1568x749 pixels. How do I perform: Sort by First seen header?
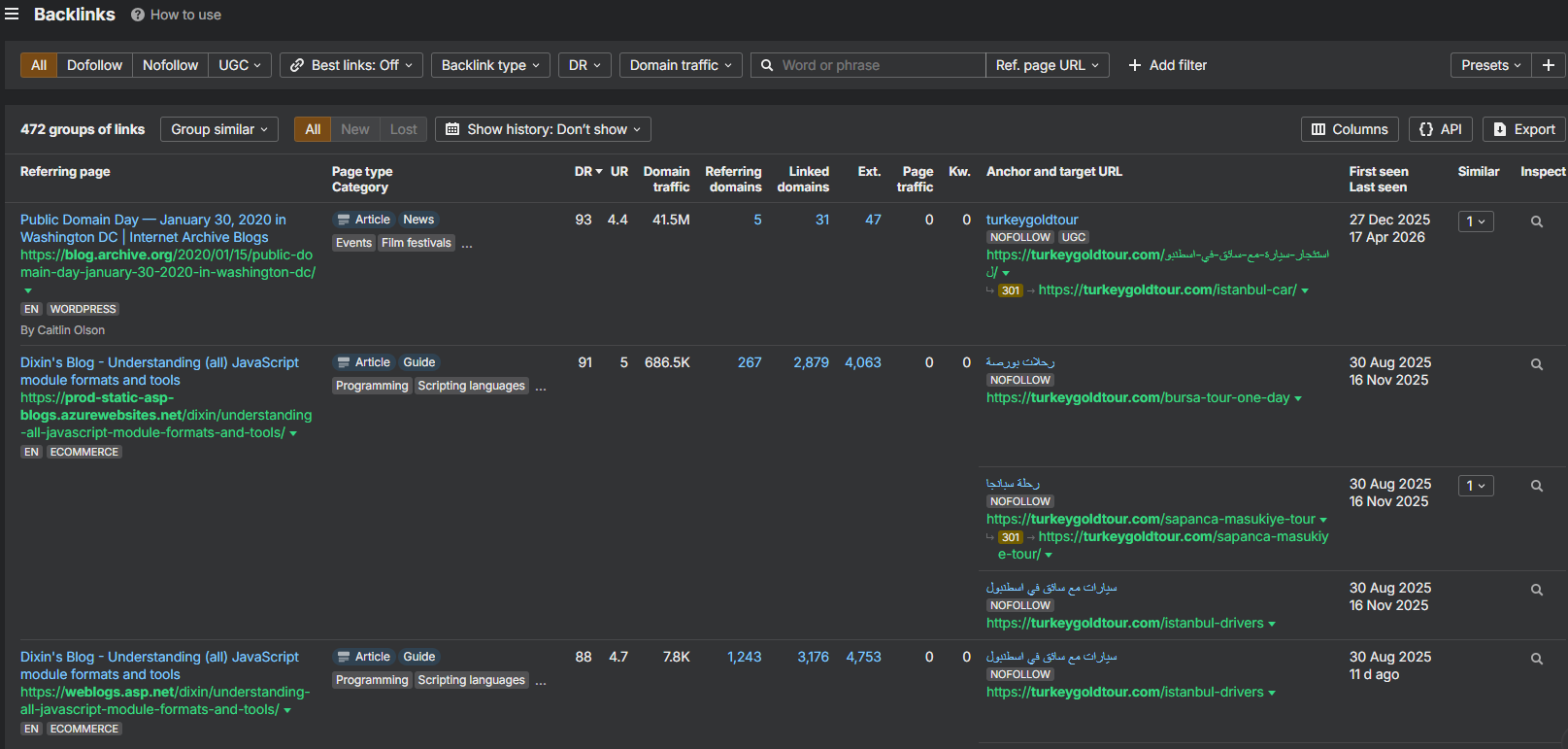(x=1379, y=171)
